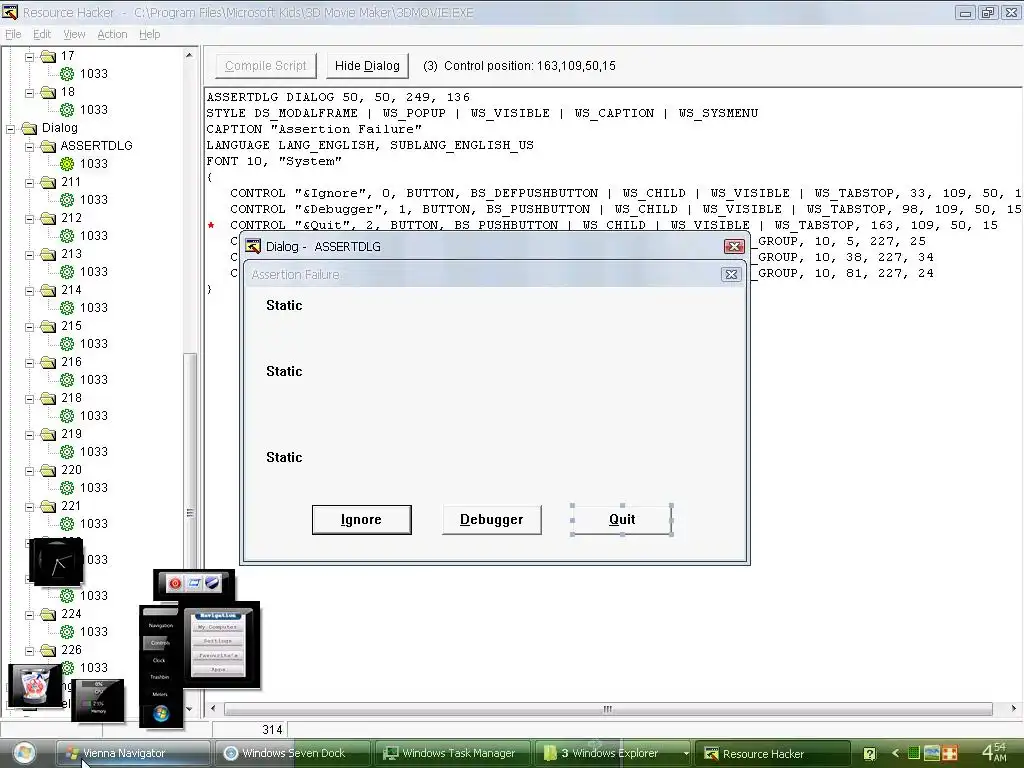Close the Dialog - ASSERTDLG preview window
Screen dimensions: 1024x768
734,246
